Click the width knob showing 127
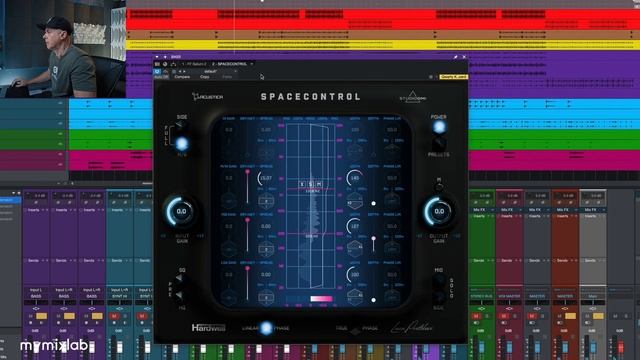Screen dimensions: 640x360 [x=354, y=226]
